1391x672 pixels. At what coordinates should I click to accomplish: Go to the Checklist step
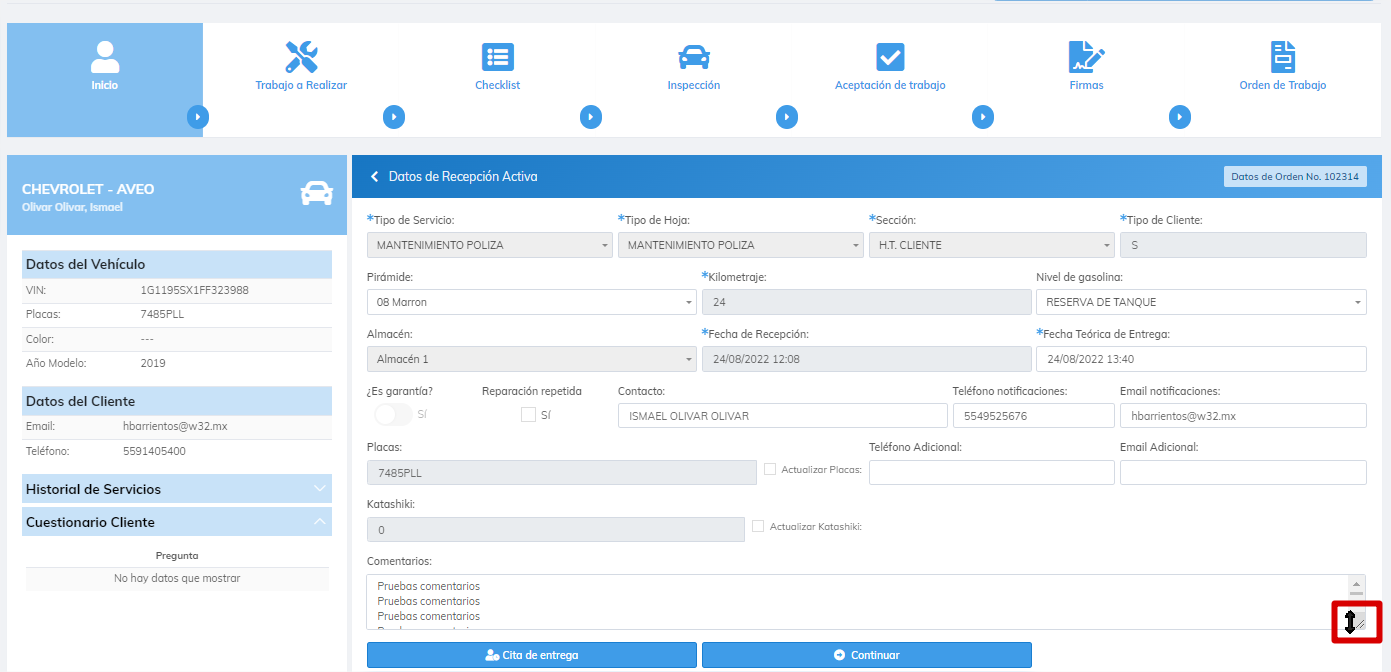pos(497,86)
